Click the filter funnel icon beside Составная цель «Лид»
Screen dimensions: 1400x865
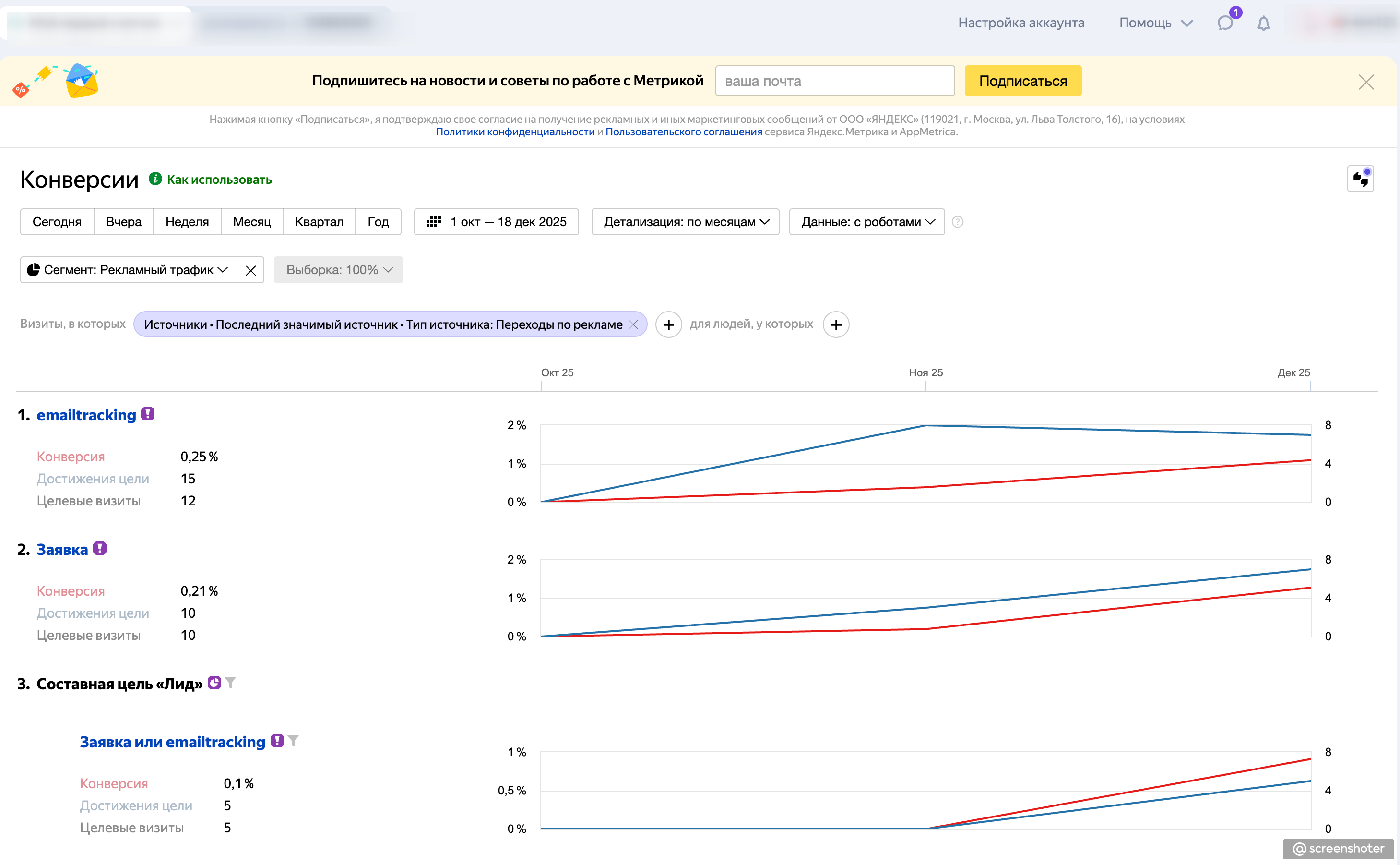pyautogui.click(x=230, y=682)
